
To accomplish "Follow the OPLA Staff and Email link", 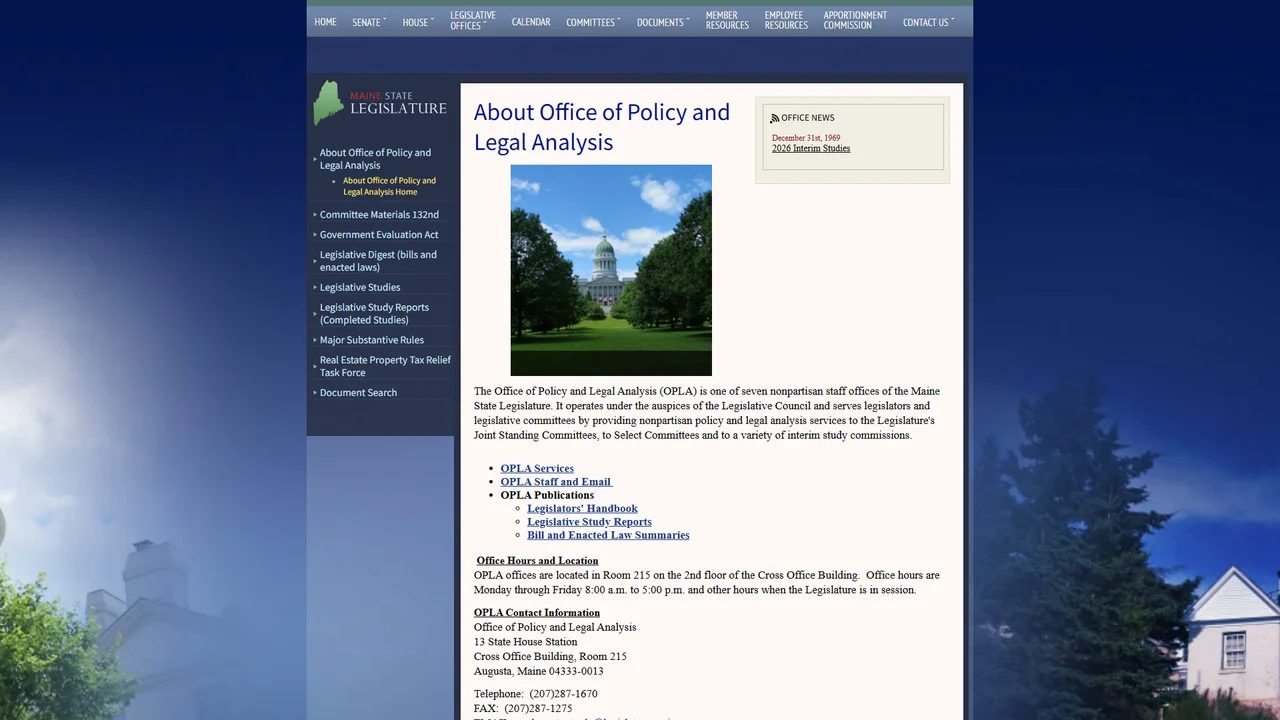I will coord(556,482).
